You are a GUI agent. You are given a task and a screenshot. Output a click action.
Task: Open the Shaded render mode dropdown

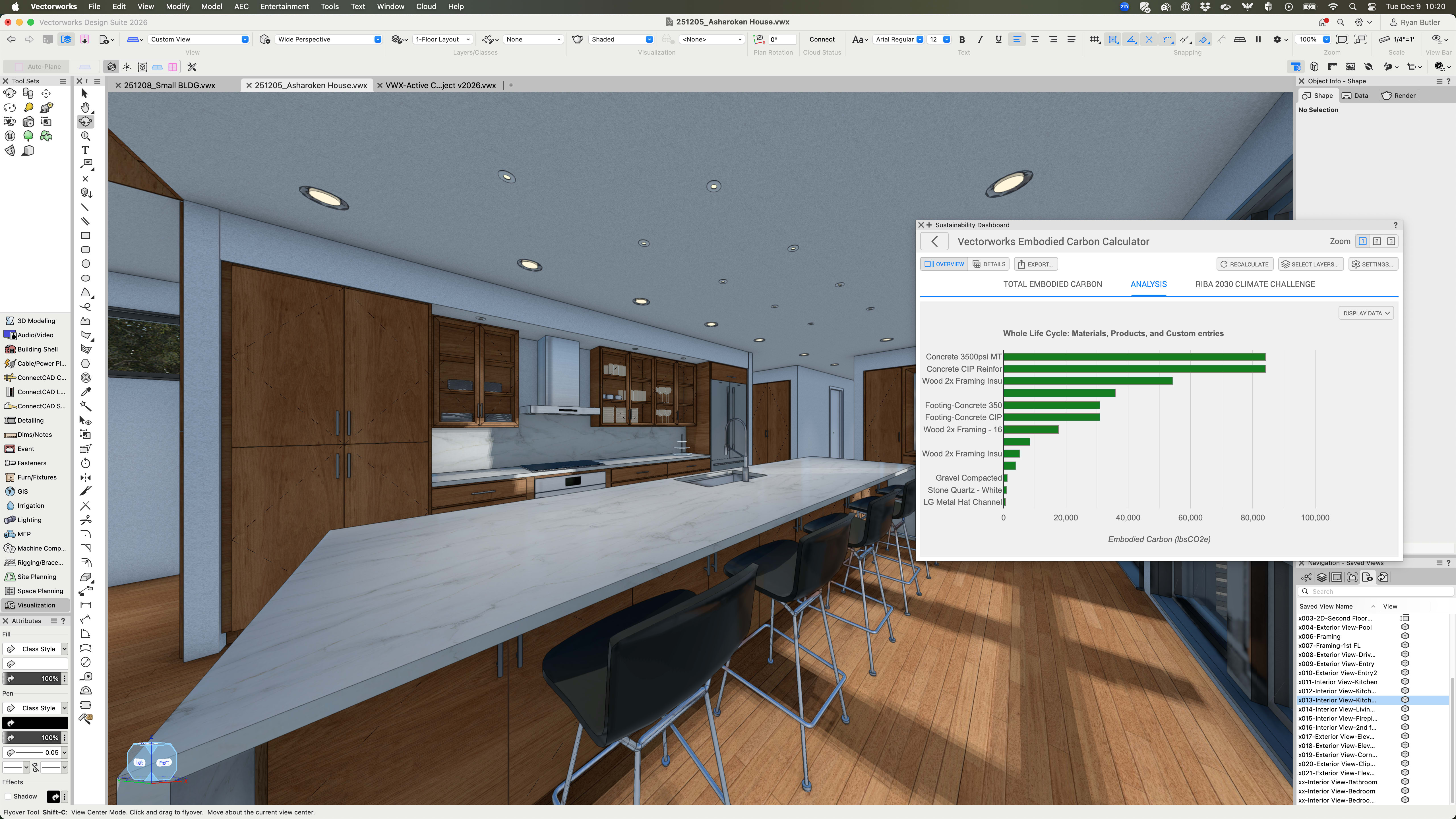tap(650, 39)
